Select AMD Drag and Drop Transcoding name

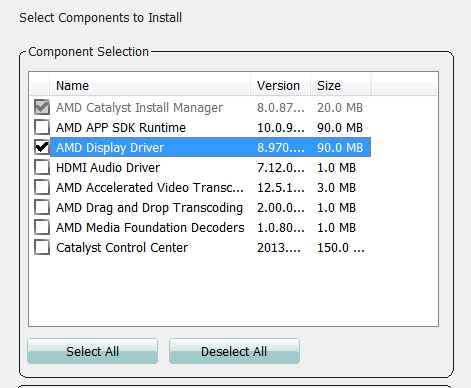(x=149, y=208)
